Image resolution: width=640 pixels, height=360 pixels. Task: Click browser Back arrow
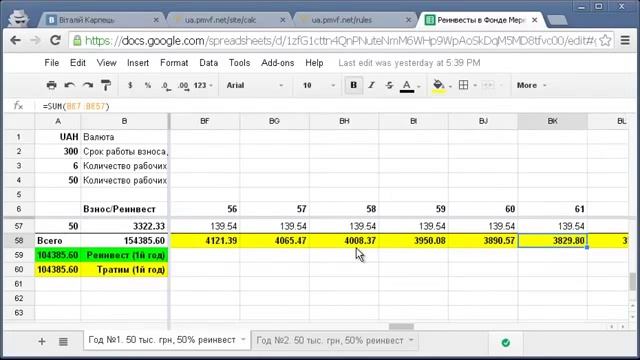16,40
